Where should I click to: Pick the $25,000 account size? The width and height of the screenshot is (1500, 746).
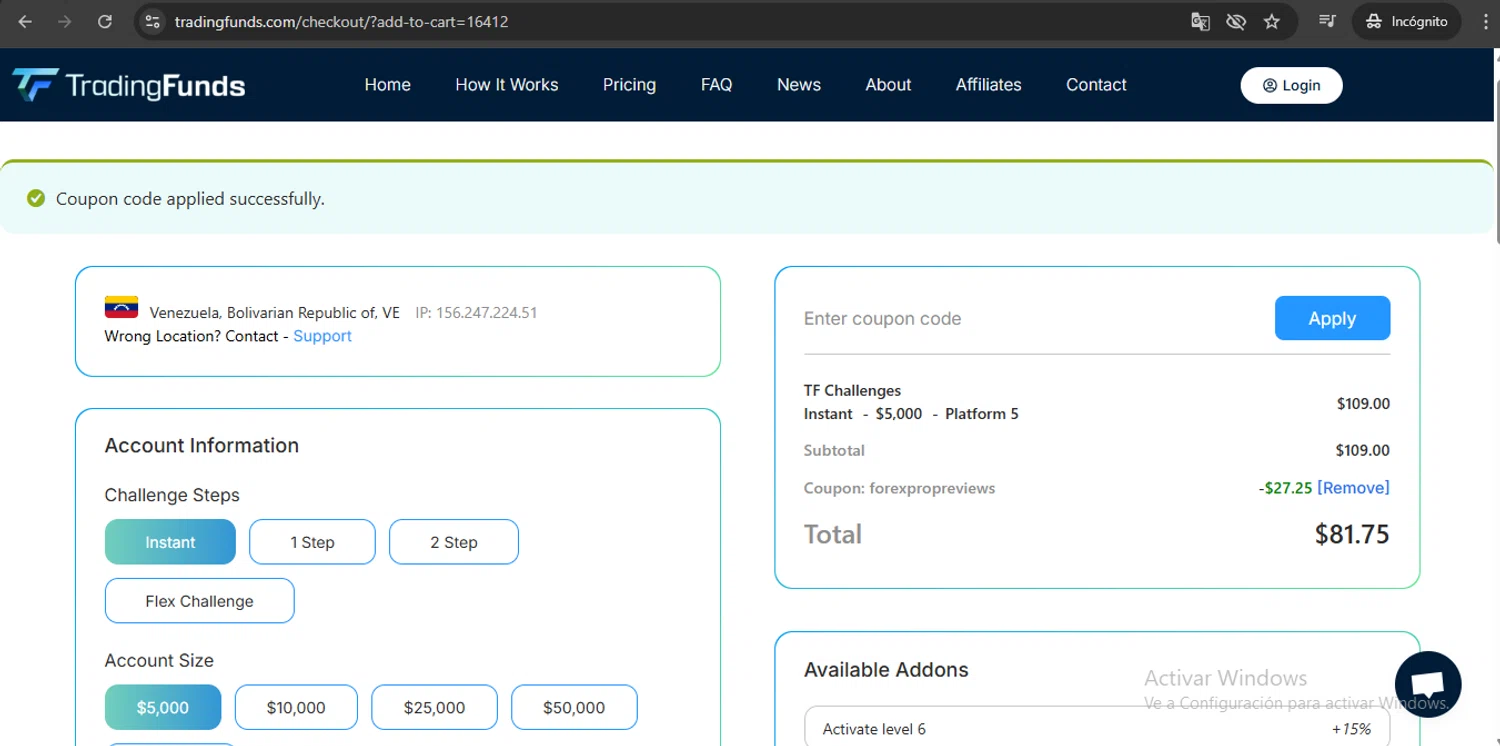(434, 707)
